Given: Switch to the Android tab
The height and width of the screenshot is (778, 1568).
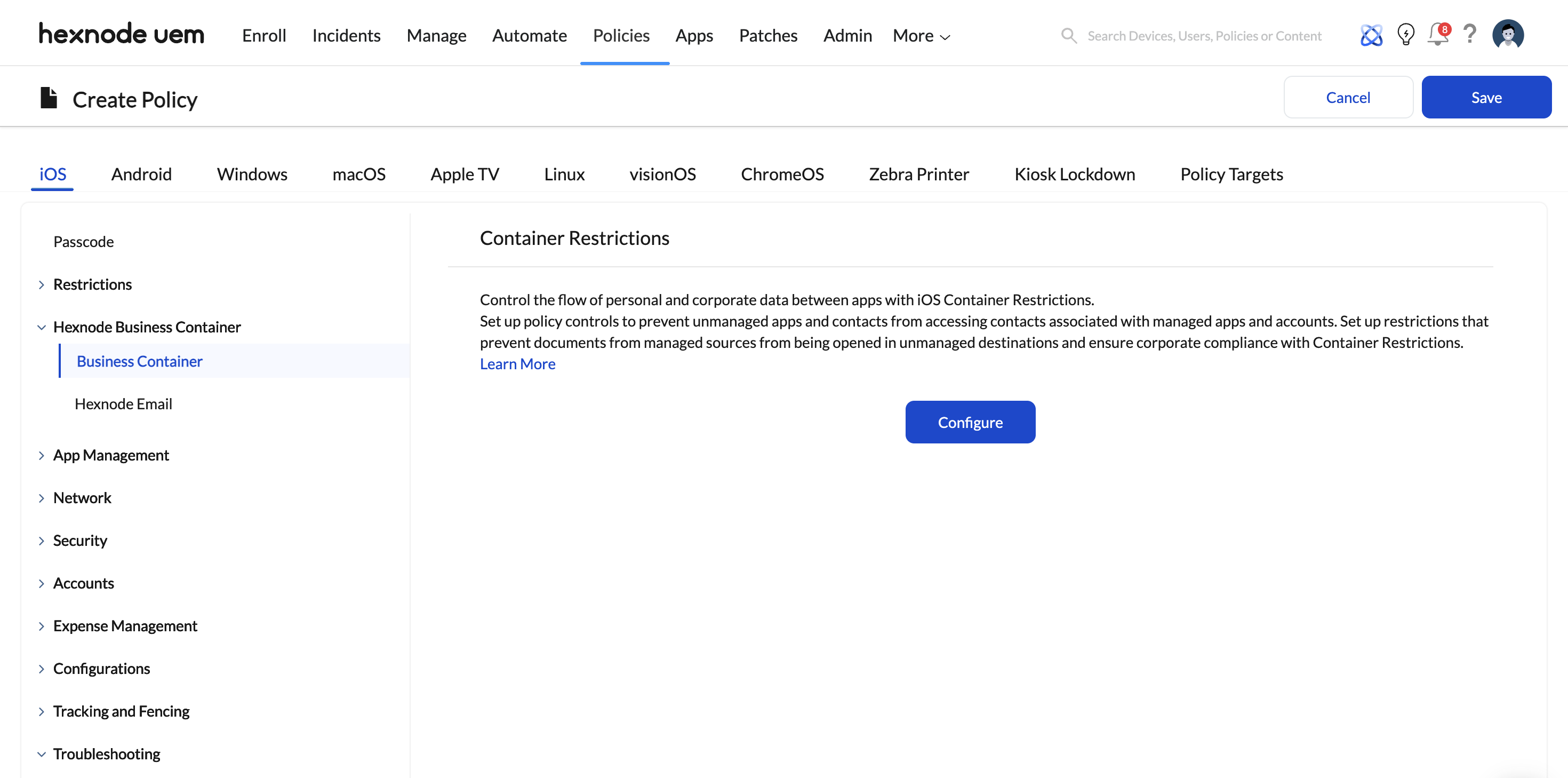Looking at the screenshot, I should [141, 174].
